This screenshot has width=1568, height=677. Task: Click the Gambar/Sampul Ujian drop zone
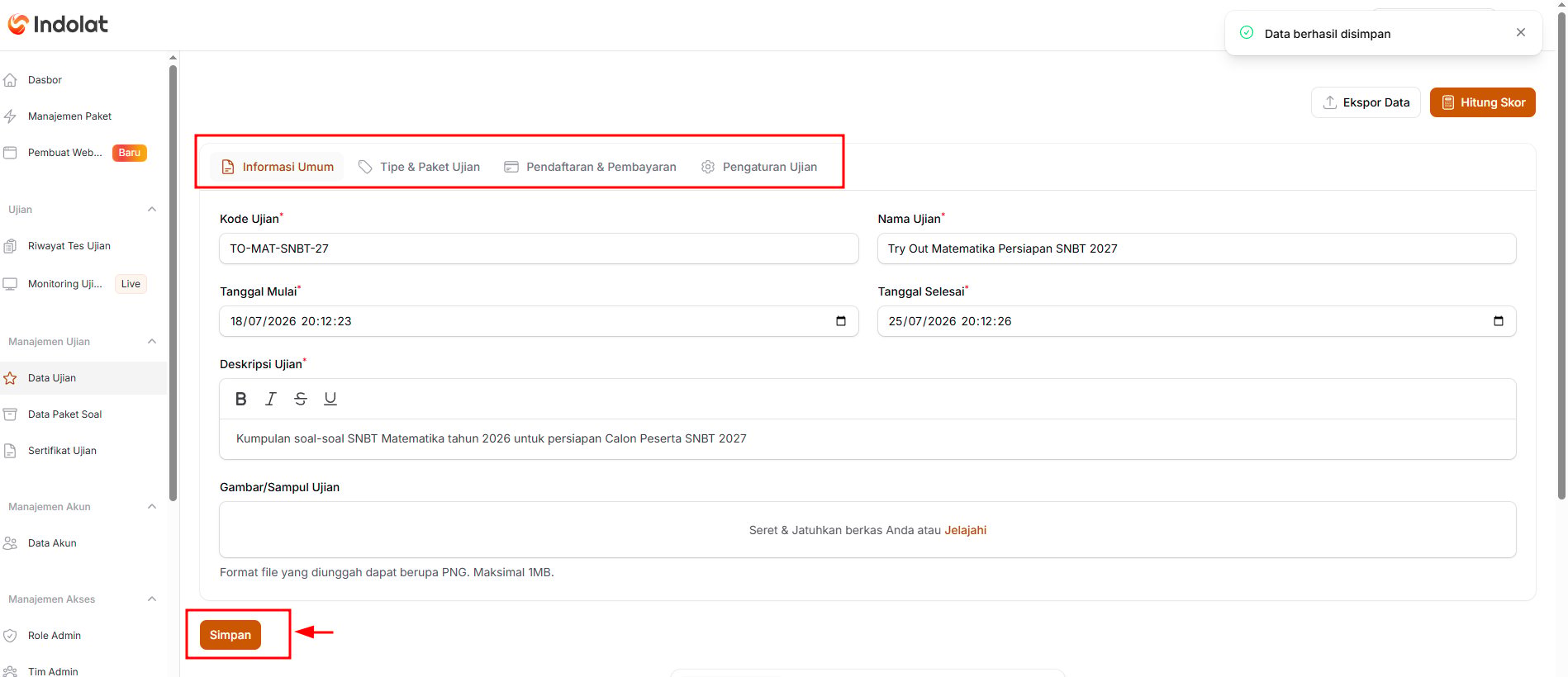[x=867, y=530]
